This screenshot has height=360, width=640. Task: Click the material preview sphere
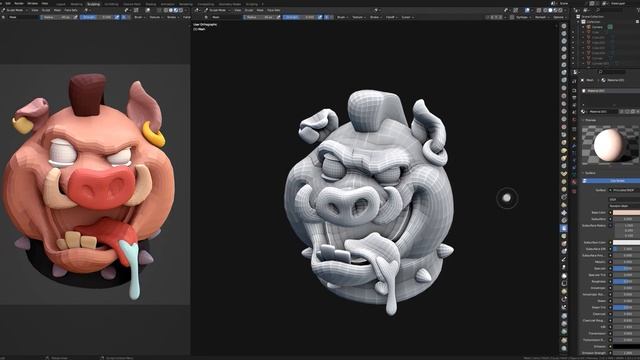click(609, 144)
